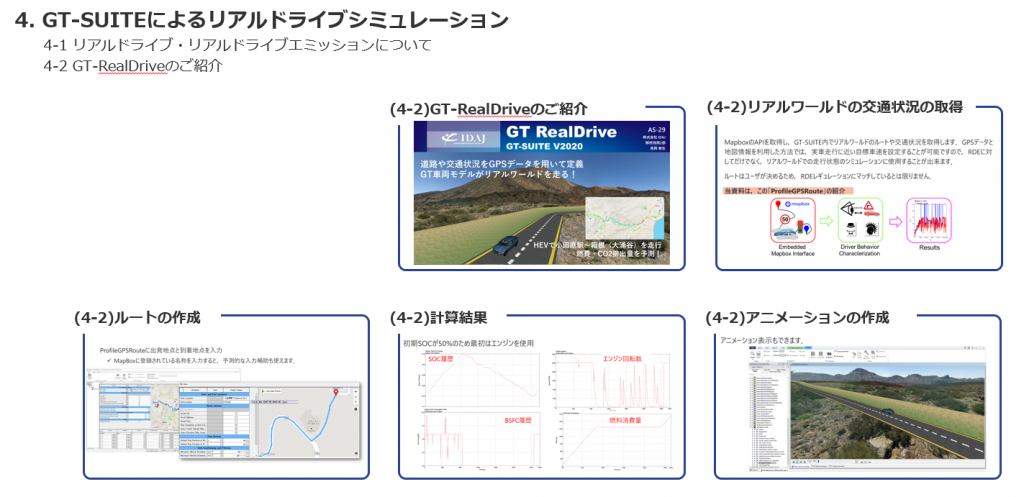Viewport: 1024px width, 497px height.
Task: Select line 4-1 リアルドライブ・リアルドライブエミッションについて
Action: pyautogui.click(x=238, y=46)
